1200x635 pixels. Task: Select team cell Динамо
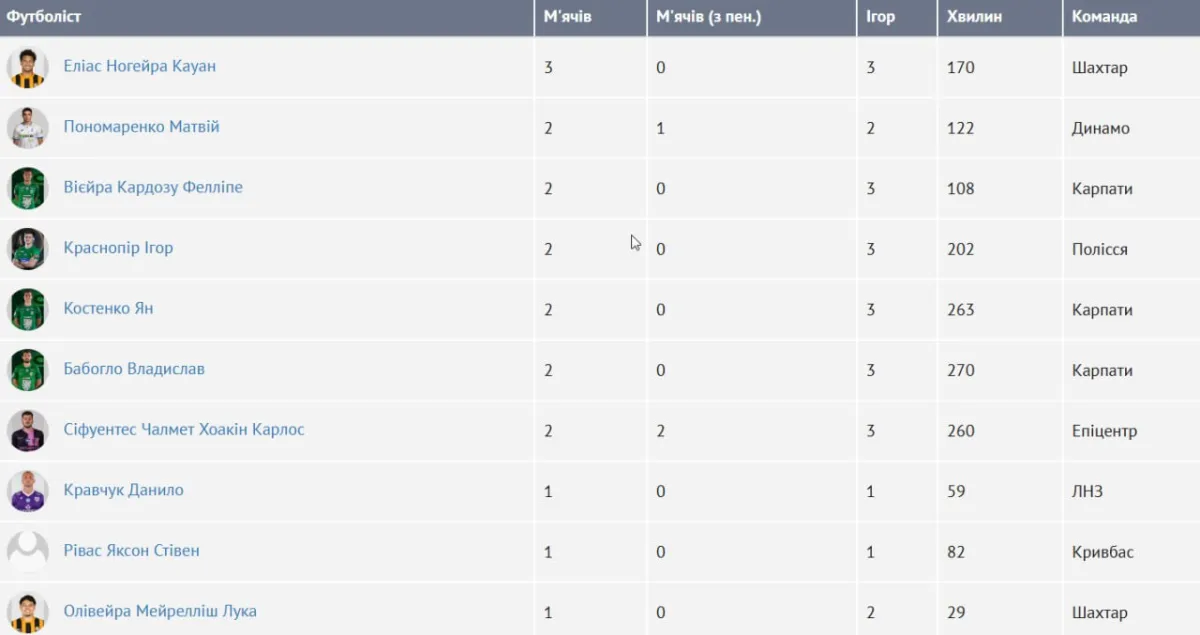[1100, 129]
